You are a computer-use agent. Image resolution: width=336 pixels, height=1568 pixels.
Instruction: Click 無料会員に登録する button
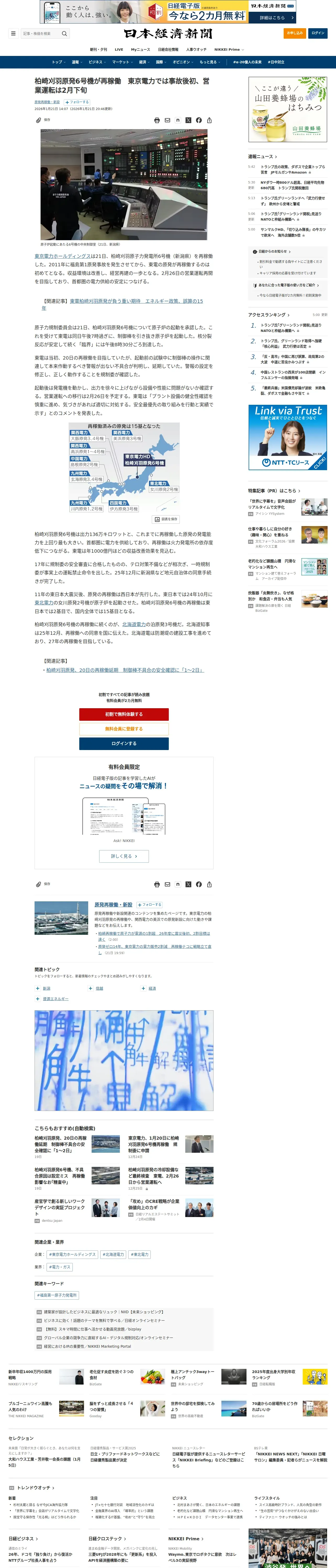124,729
